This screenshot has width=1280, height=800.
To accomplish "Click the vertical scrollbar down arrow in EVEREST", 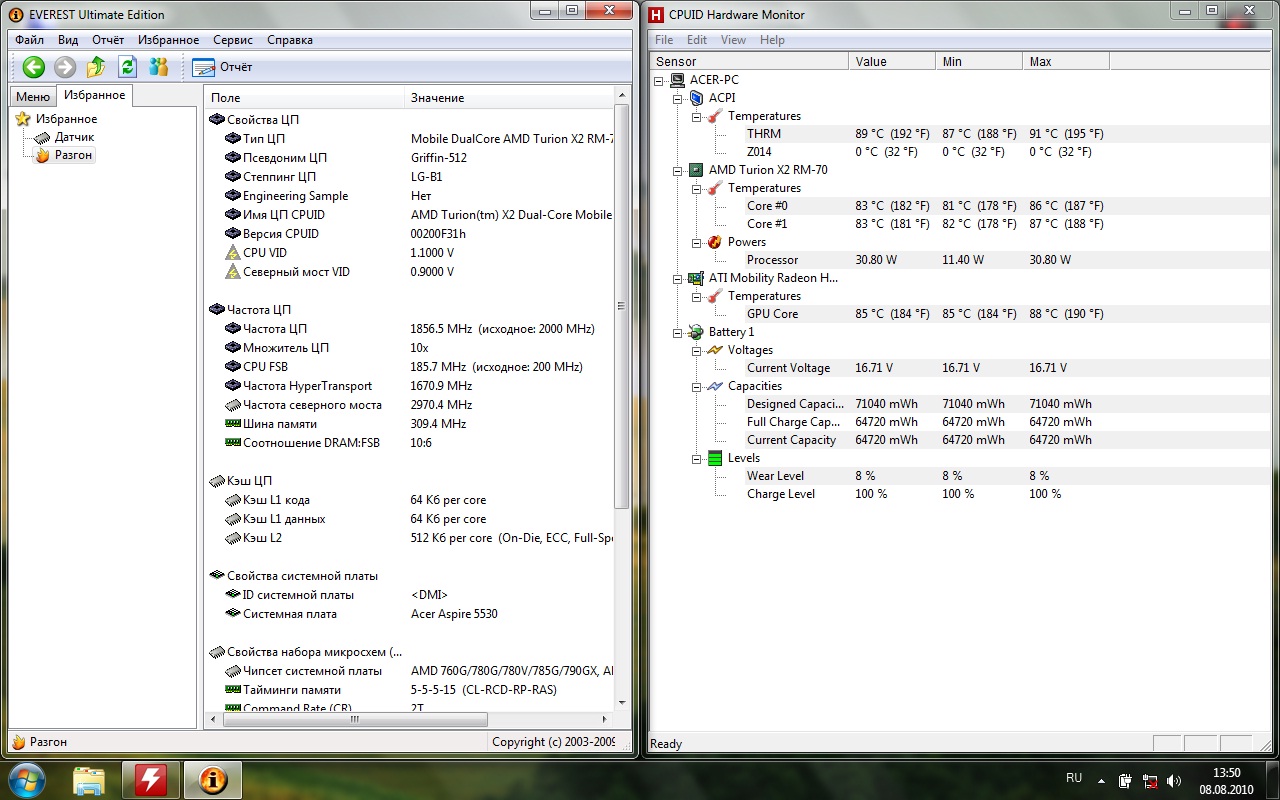I will coord(622,703).
